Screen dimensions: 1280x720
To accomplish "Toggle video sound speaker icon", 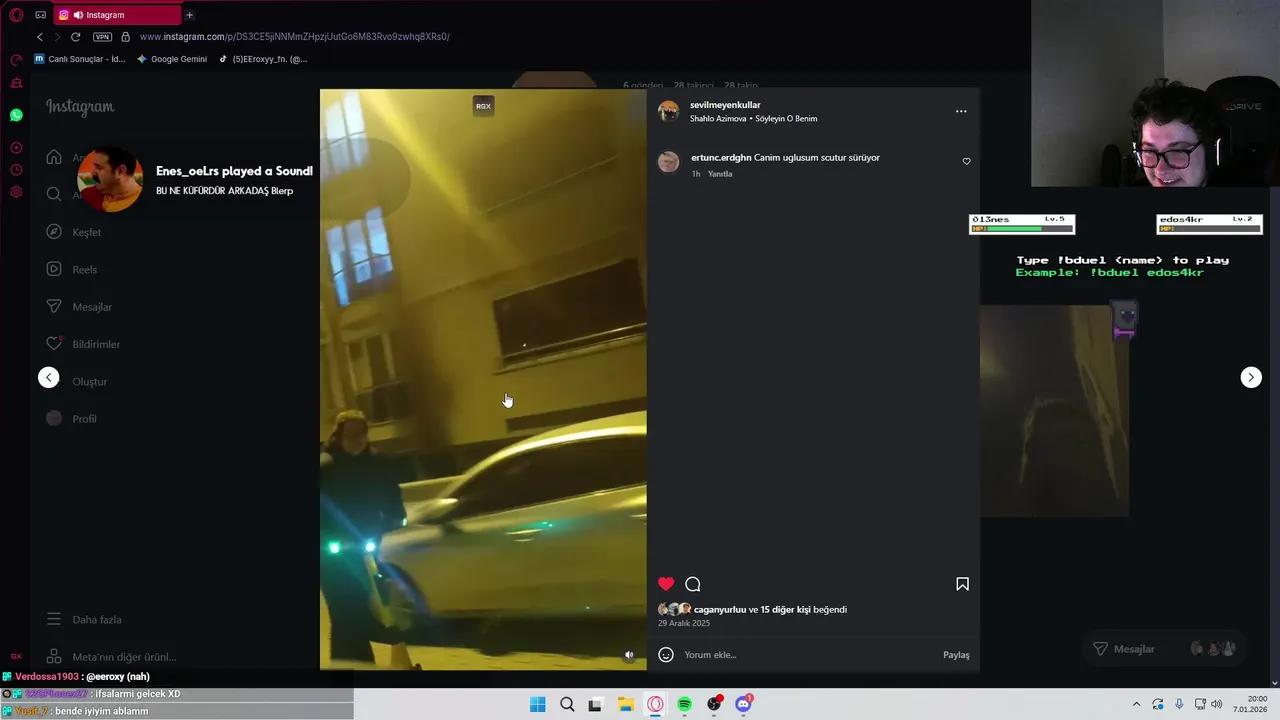I will [629, 655].
